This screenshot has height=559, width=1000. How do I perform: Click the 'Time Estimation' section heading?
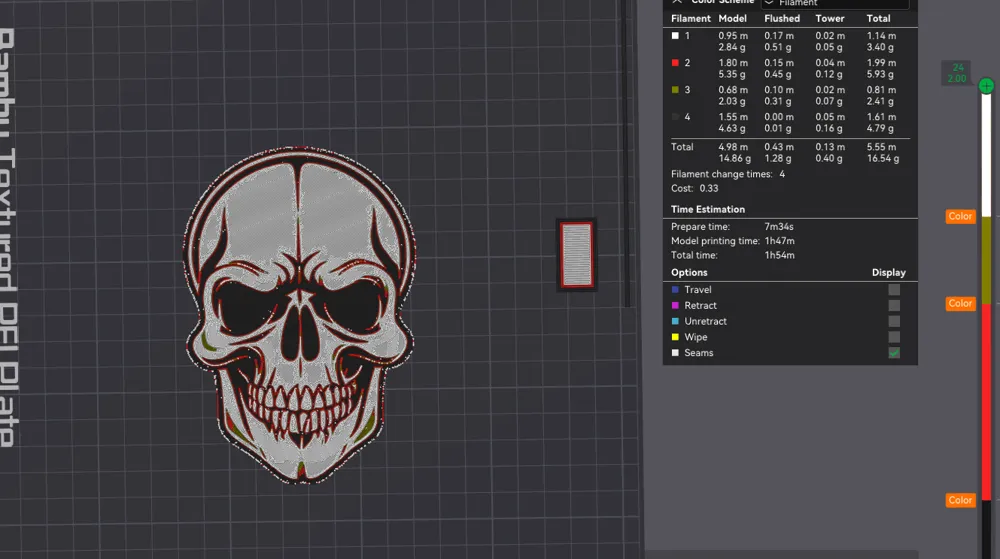(x=708, y=209)
